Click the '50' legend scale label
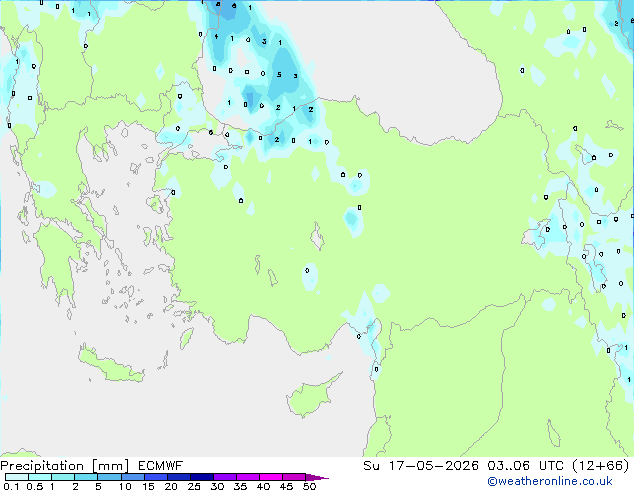This screenshot has height=490, width=634. 309,486
